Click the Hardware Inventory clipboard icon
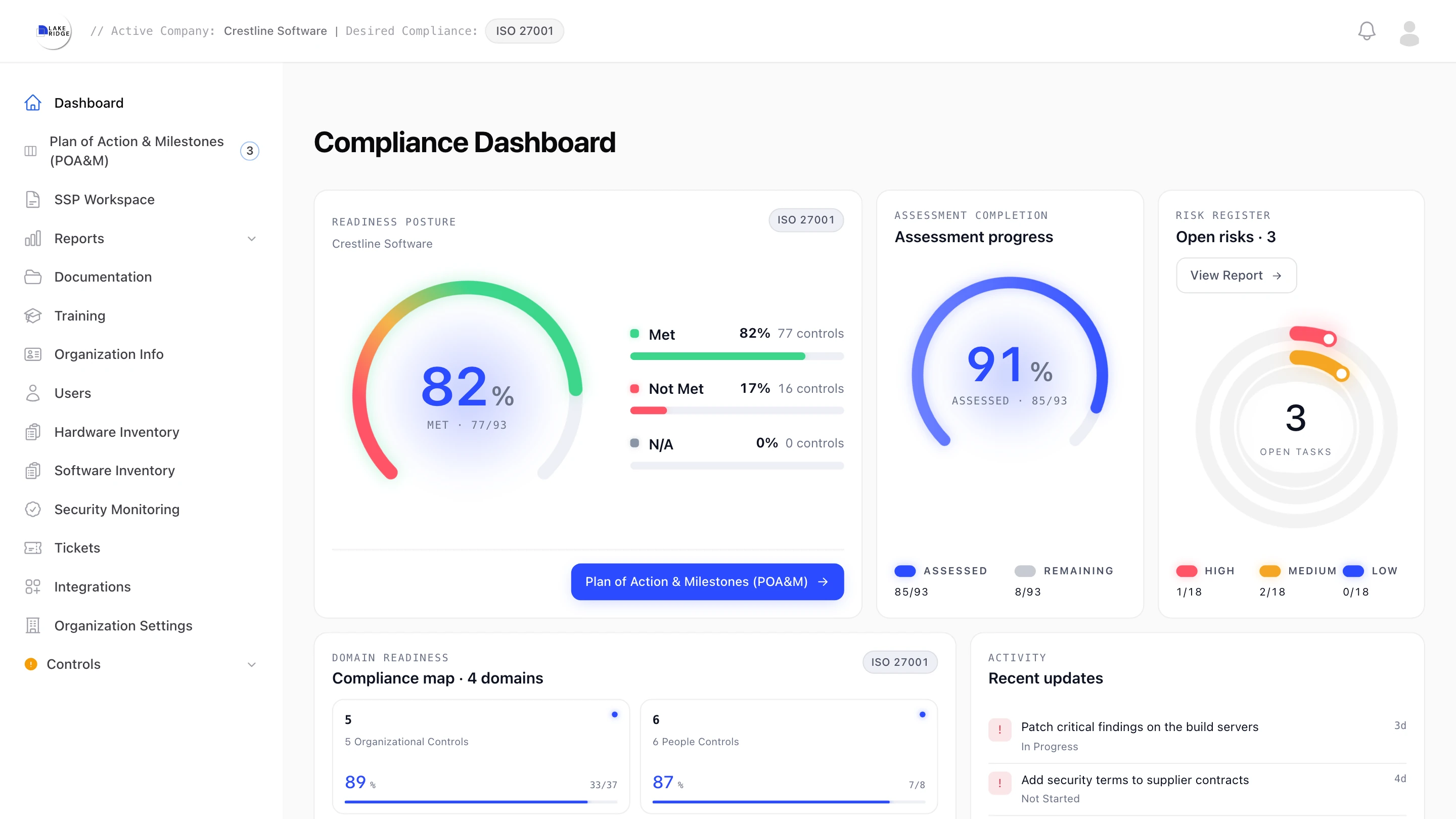This screenshot has width=1456, height=819. (x=33, y=432)
